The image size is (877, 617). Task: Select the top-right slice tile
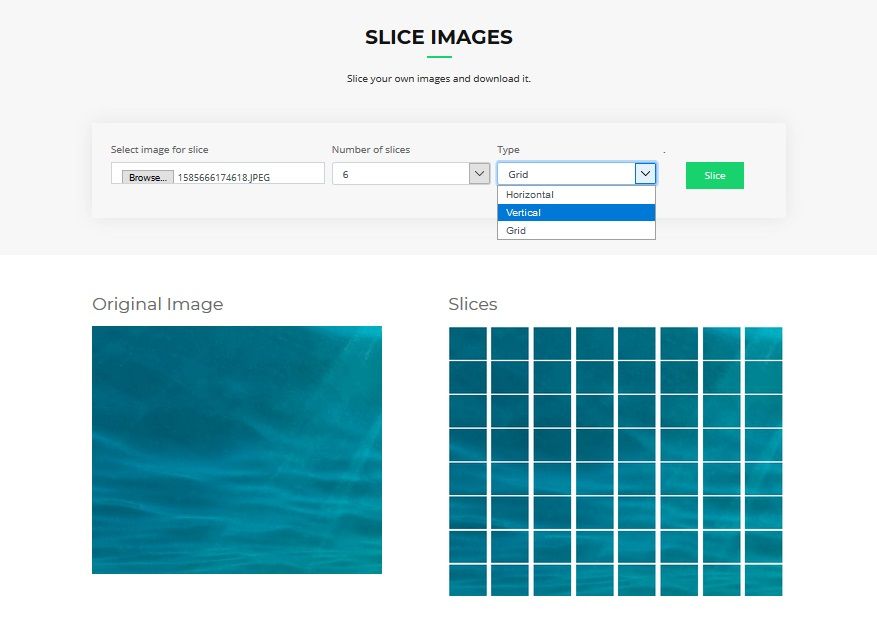[763, 343]
